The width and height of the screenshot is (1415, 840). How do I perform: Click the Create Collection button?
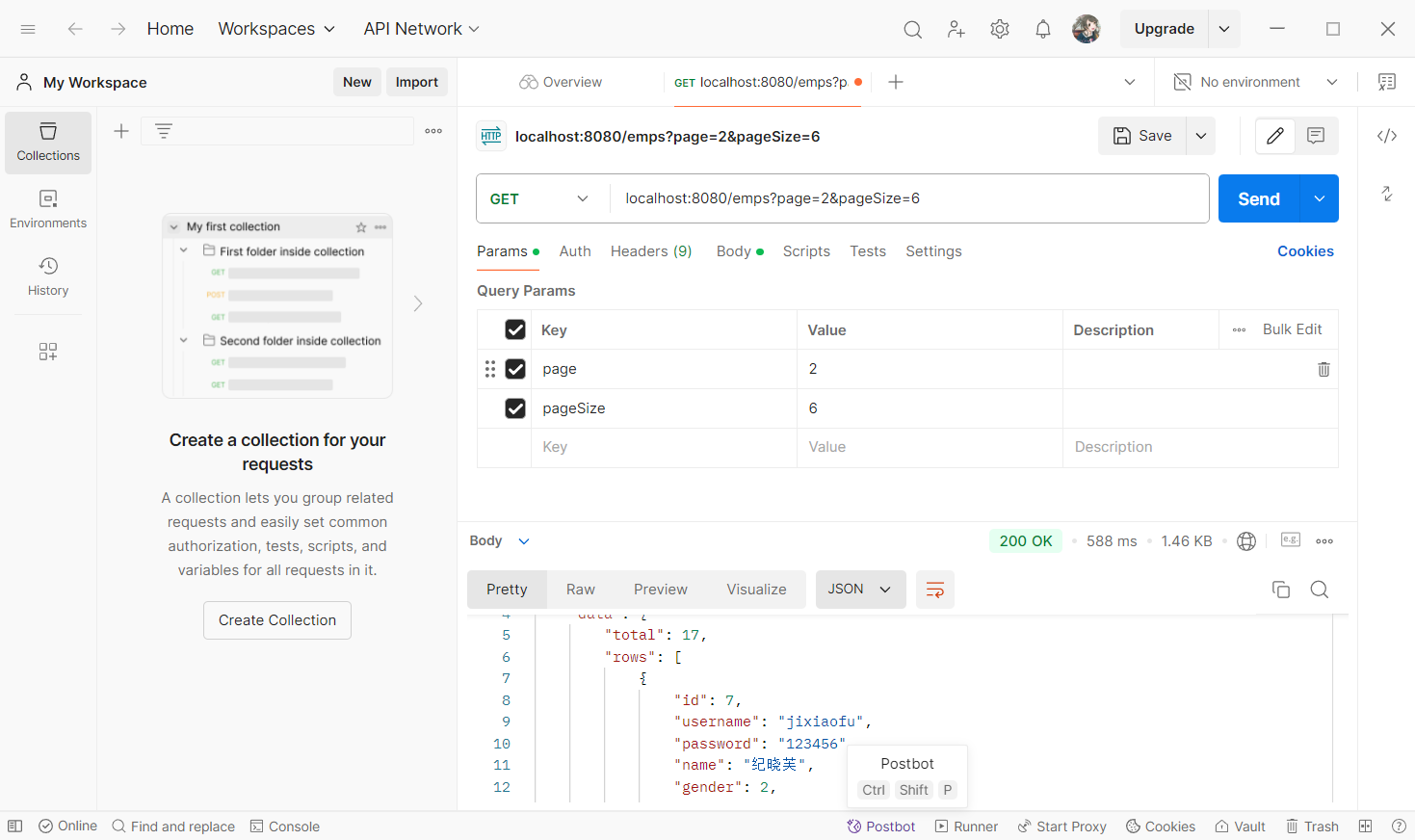[277, 620]
